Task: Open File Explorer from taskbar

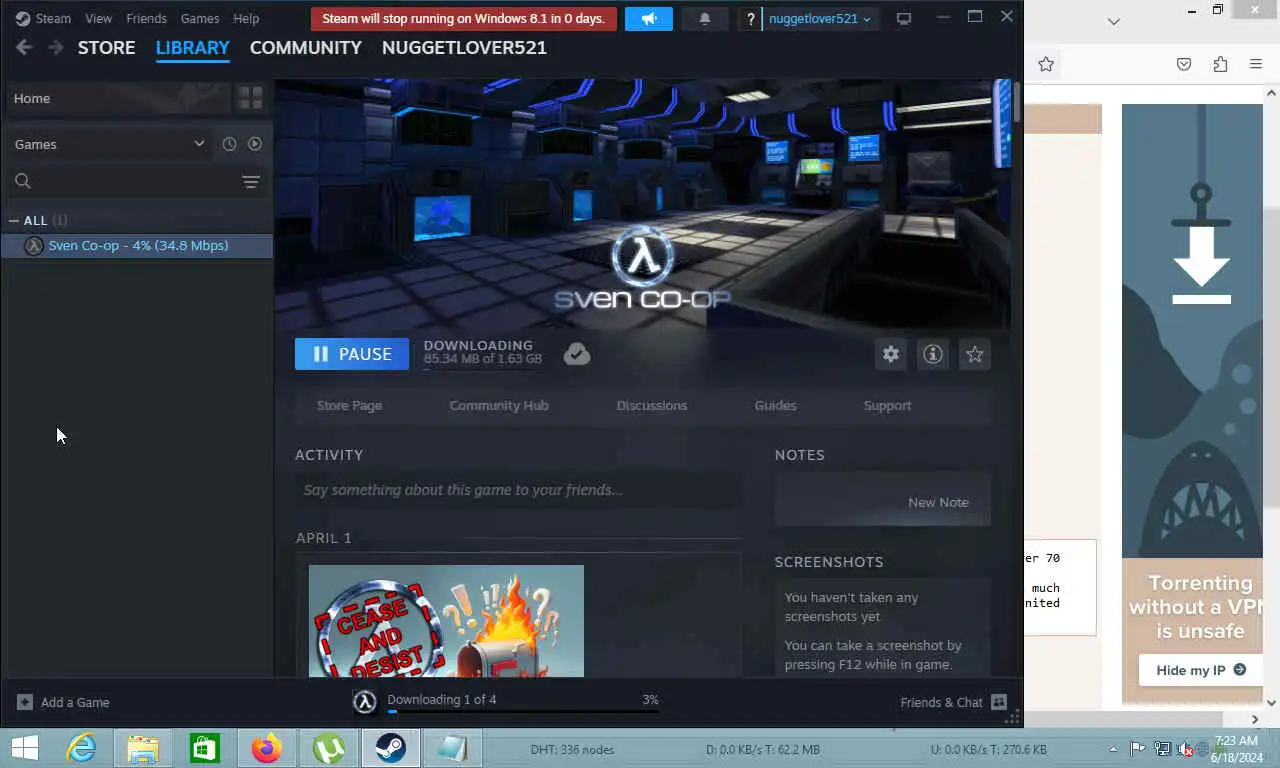Action: pyautogui.click(x=143, y=748)
